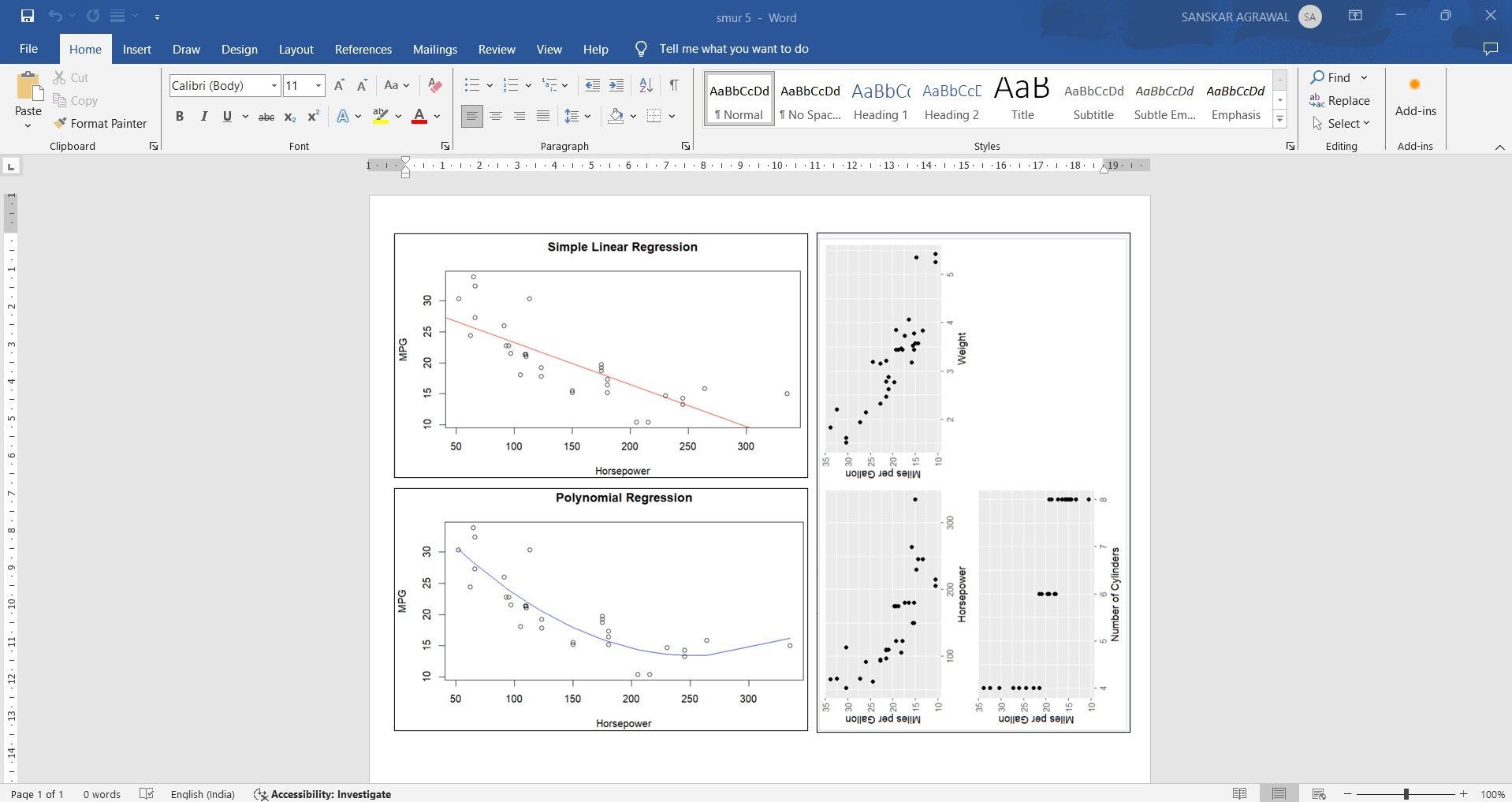Open the Font dialog box launcher
Screen dimensions: 1512x802
445,145
